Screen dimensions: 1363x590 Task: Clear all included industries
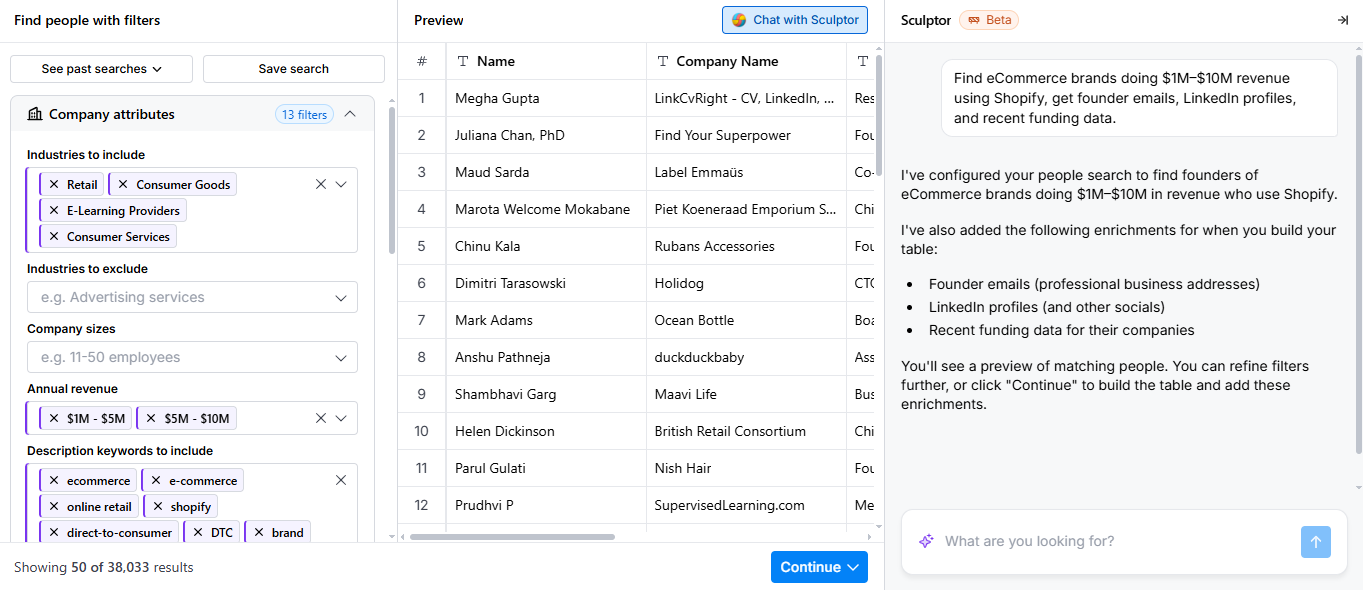(x=321, y=185)
